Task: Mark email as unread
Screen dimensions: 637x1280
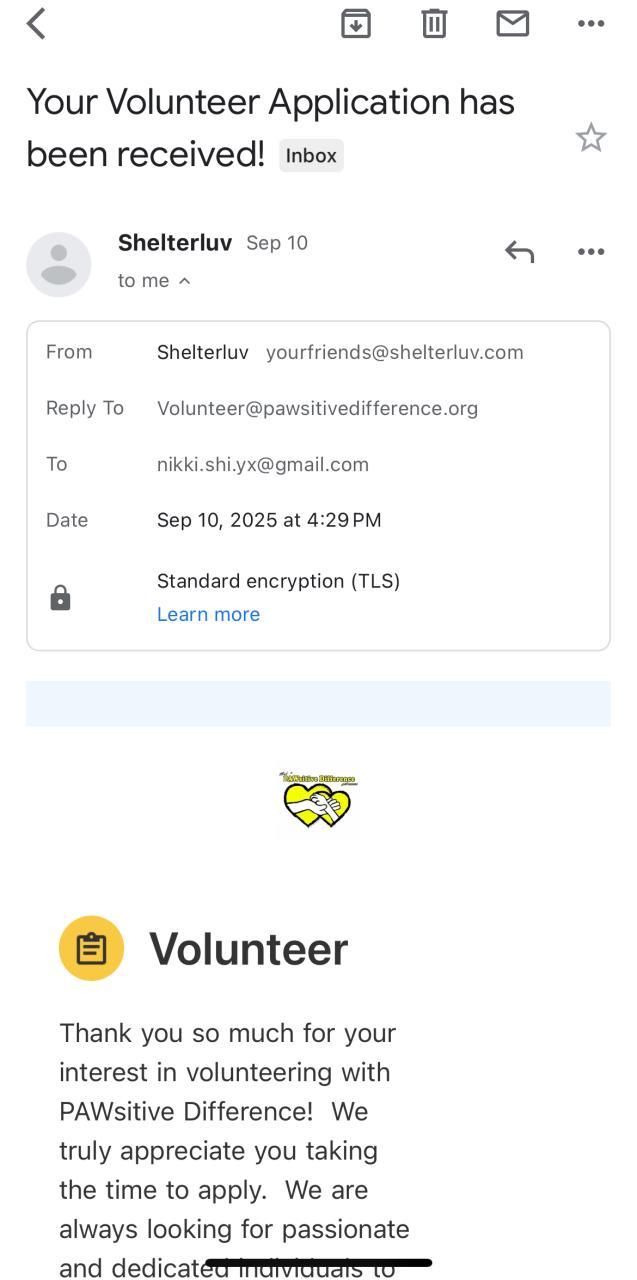Action: click(x=512, y=23)
